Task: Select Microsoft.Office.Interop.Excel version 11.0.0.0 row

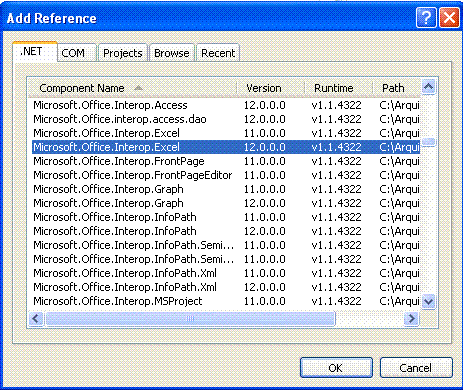Action: tap(226, 133)
